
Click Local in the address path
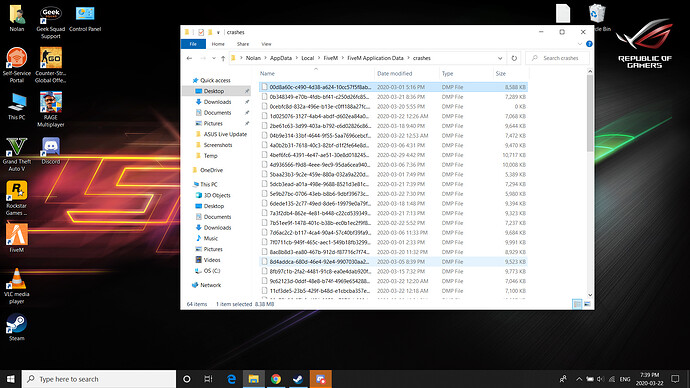(x=308, y=58)
